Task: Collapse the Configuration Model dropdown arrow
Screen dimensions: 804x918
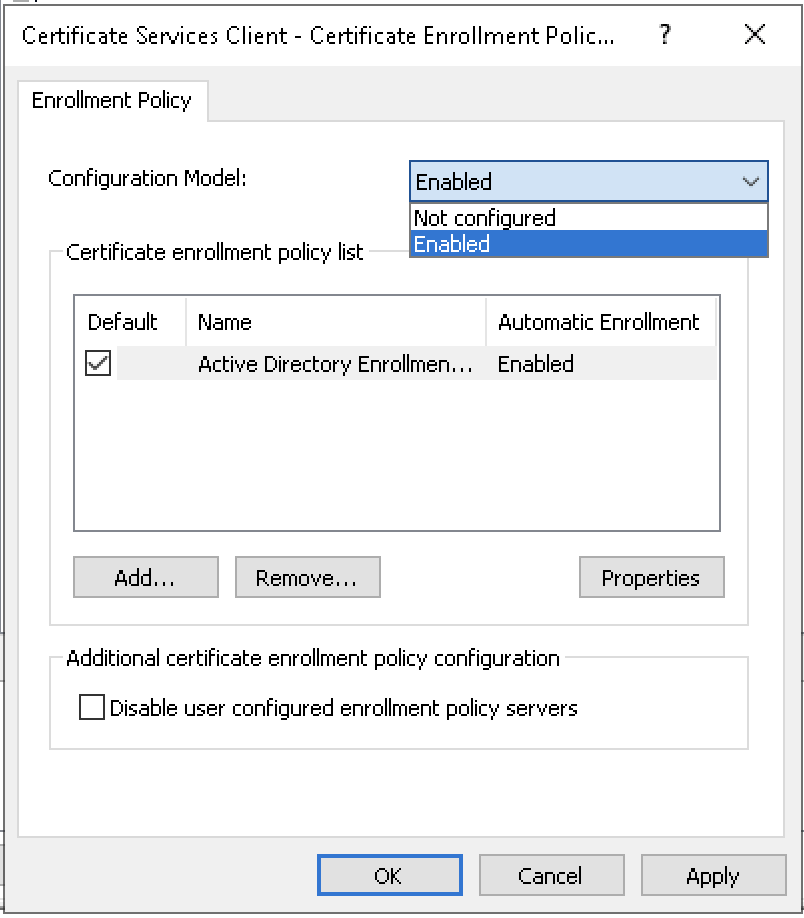Action: pos(750,182)
